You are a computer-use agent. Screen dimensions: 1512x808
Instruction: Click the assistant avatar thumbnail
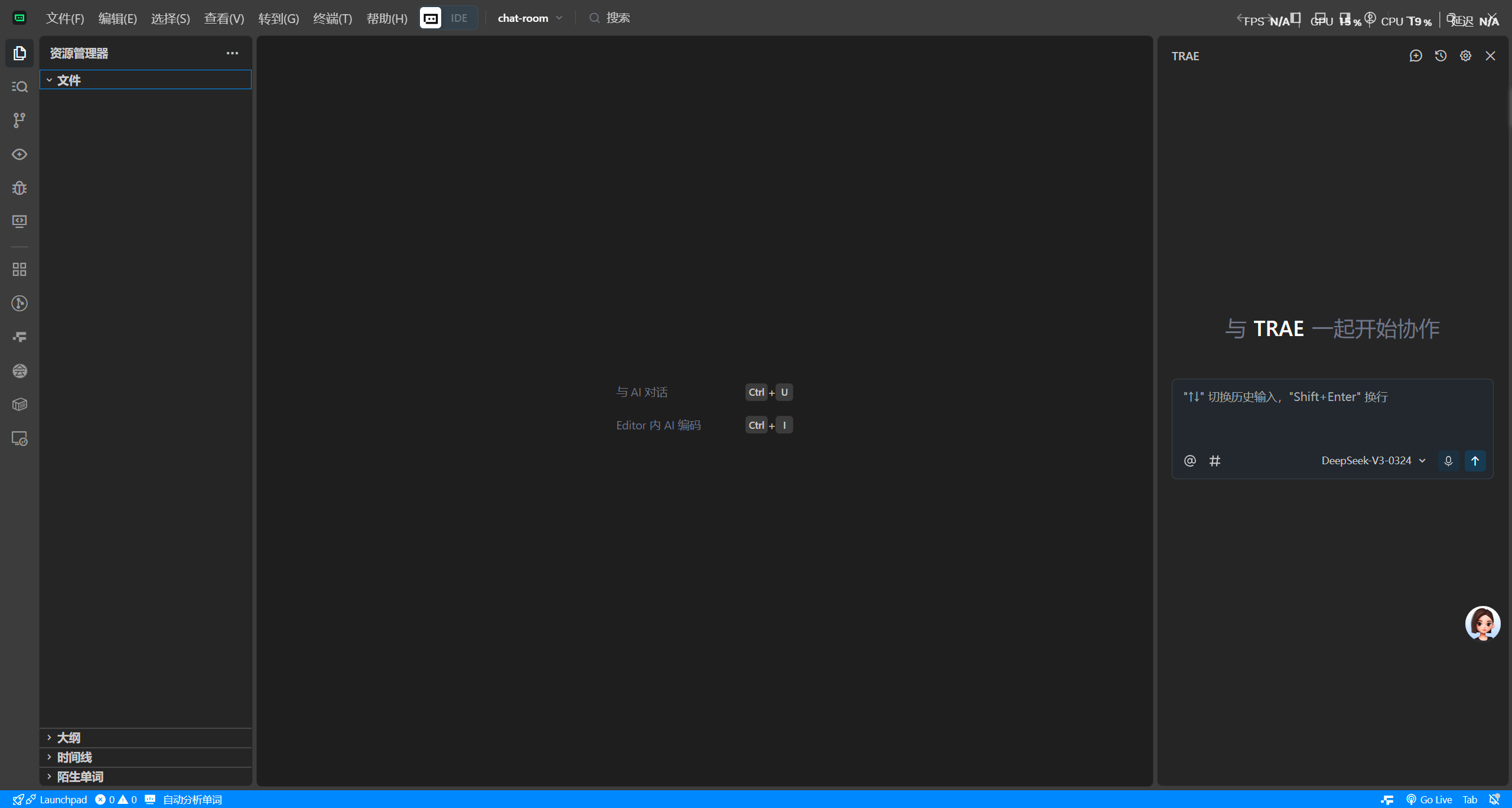(1482, 623)
